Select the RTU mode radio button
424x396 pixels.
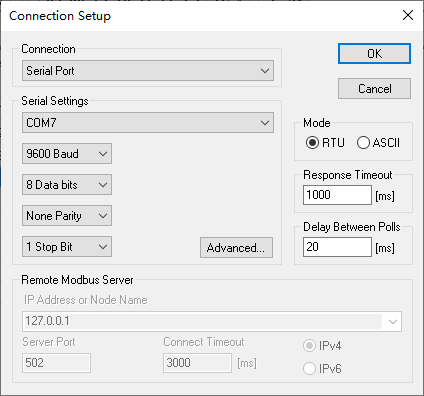(312, 143)
